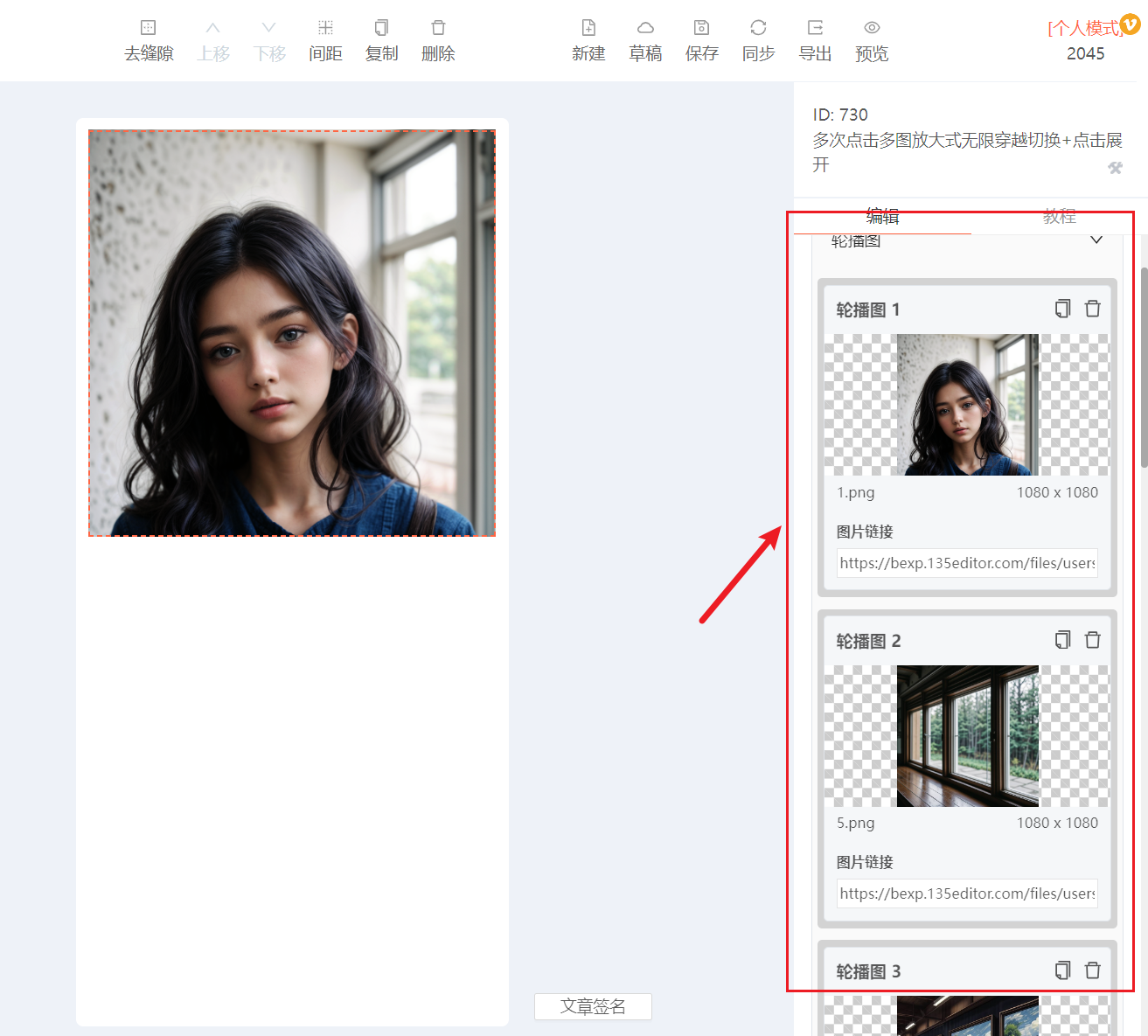Click the 2045 number under 个人模式
Screen dimensions: 1148x1036
(1085, 53)
